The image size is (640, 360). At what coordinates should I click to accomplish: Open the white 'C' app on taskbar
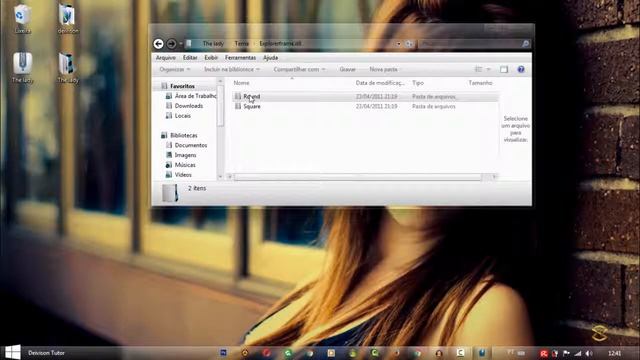pos(460,353)
